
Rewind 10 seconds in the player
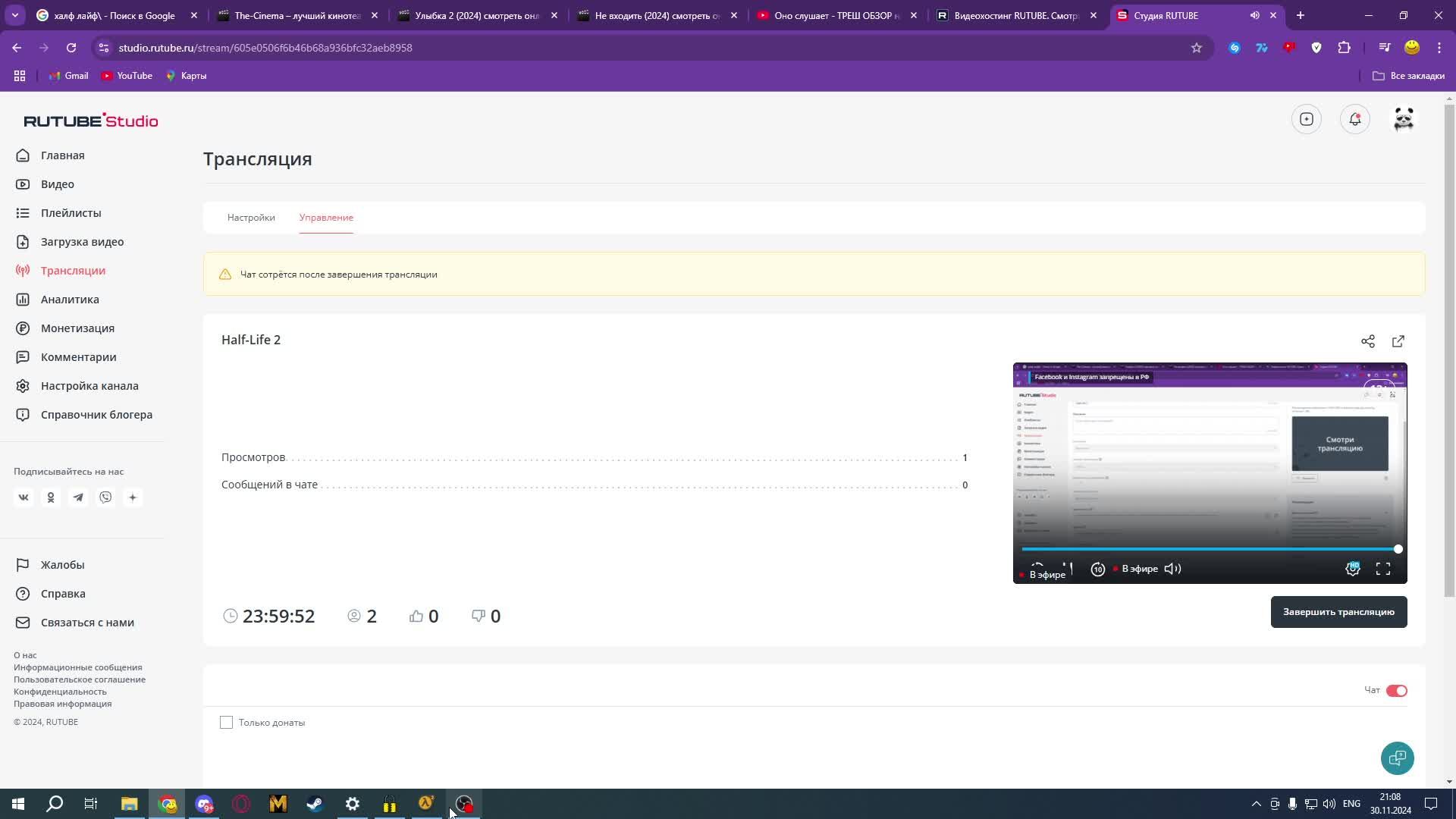point(1098,569)
